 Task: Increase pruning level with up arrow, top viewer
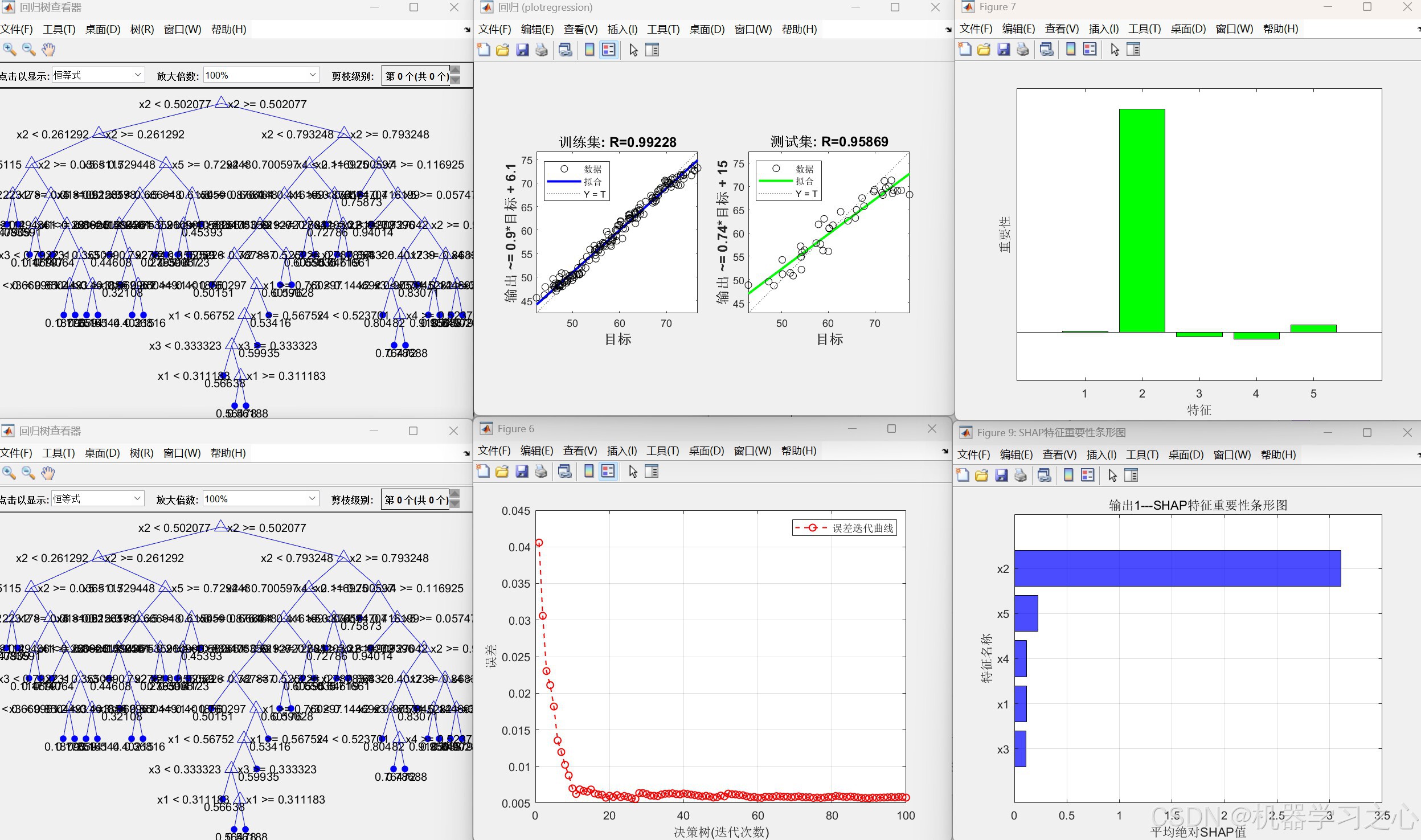(x=455, y=71)
